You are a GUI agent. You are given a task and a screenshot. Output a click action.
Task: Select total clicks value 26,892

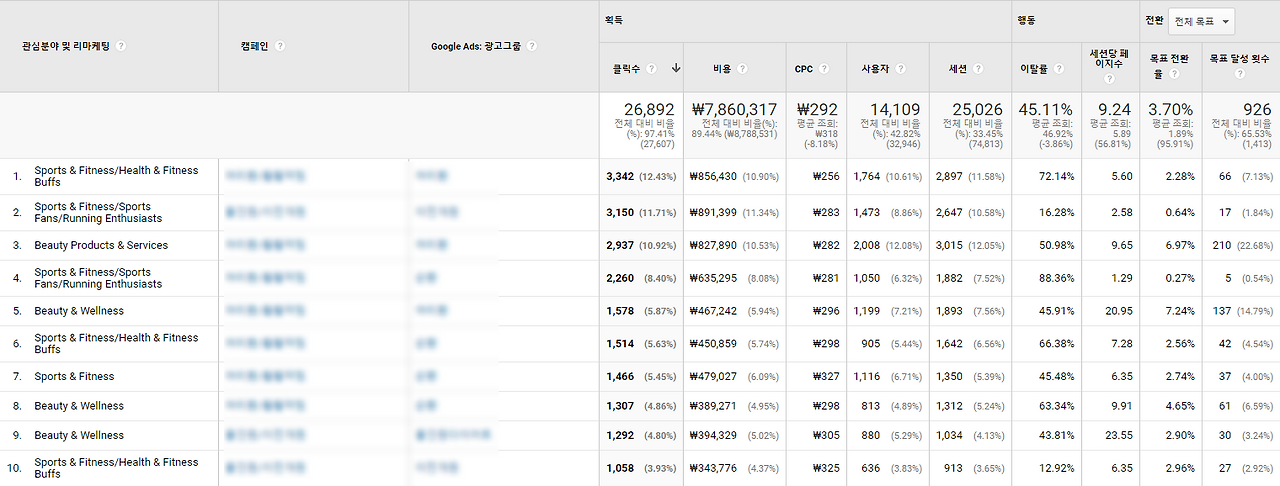click(649, 109)
